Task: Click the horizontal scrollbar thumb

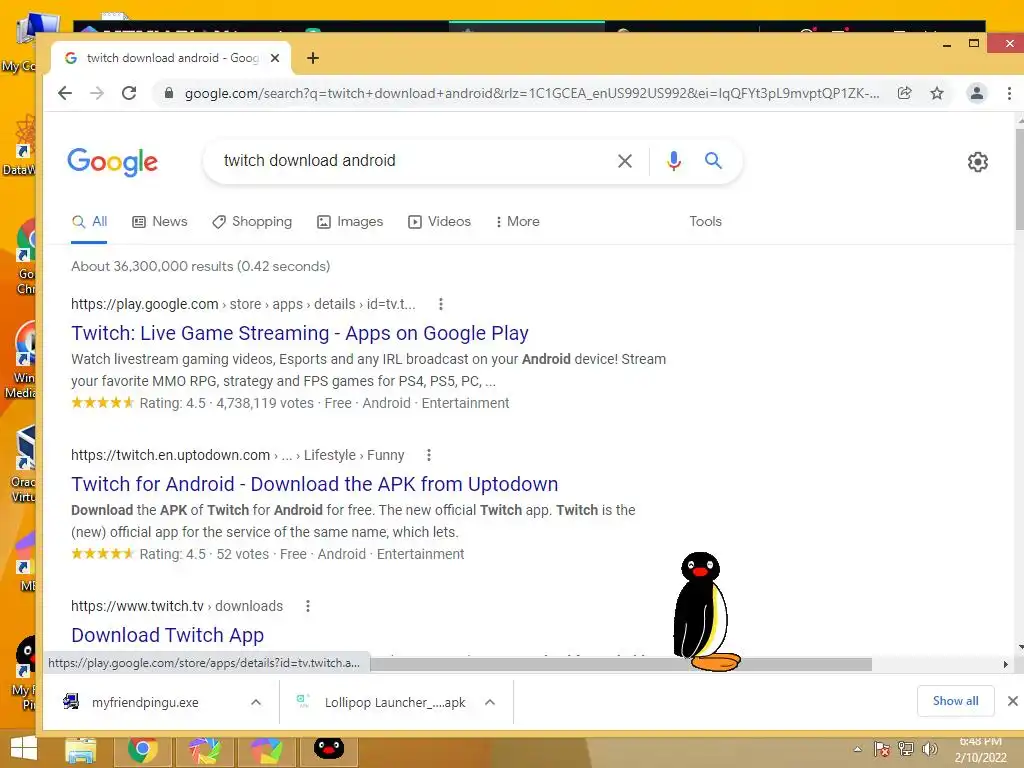Action: tap(620, 664)
